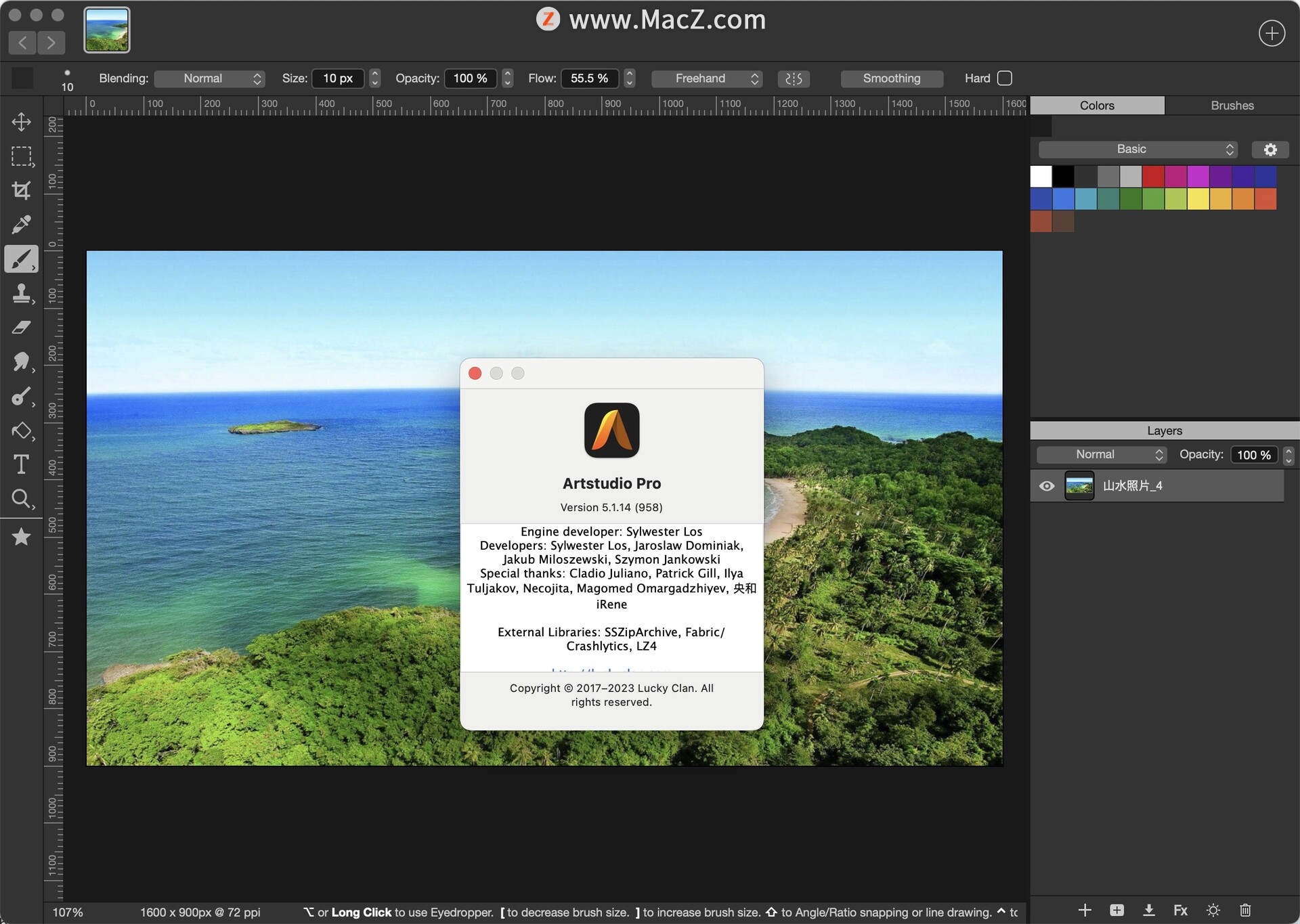Select the Zoom magnifier tool
The height and width of the screenshot is (924, 1300).
(21, 499)
